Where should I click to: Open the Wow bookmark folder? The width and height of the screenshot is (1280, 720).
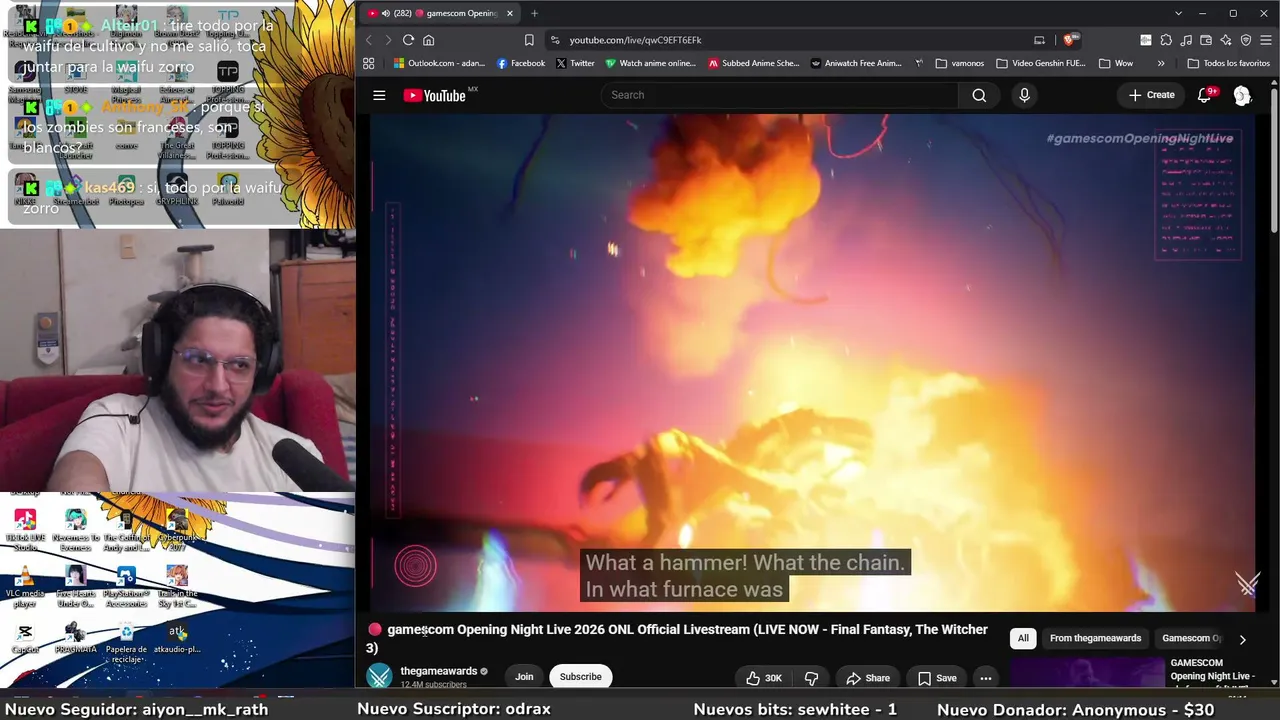pyautogui.click(x=1116, y=63)
